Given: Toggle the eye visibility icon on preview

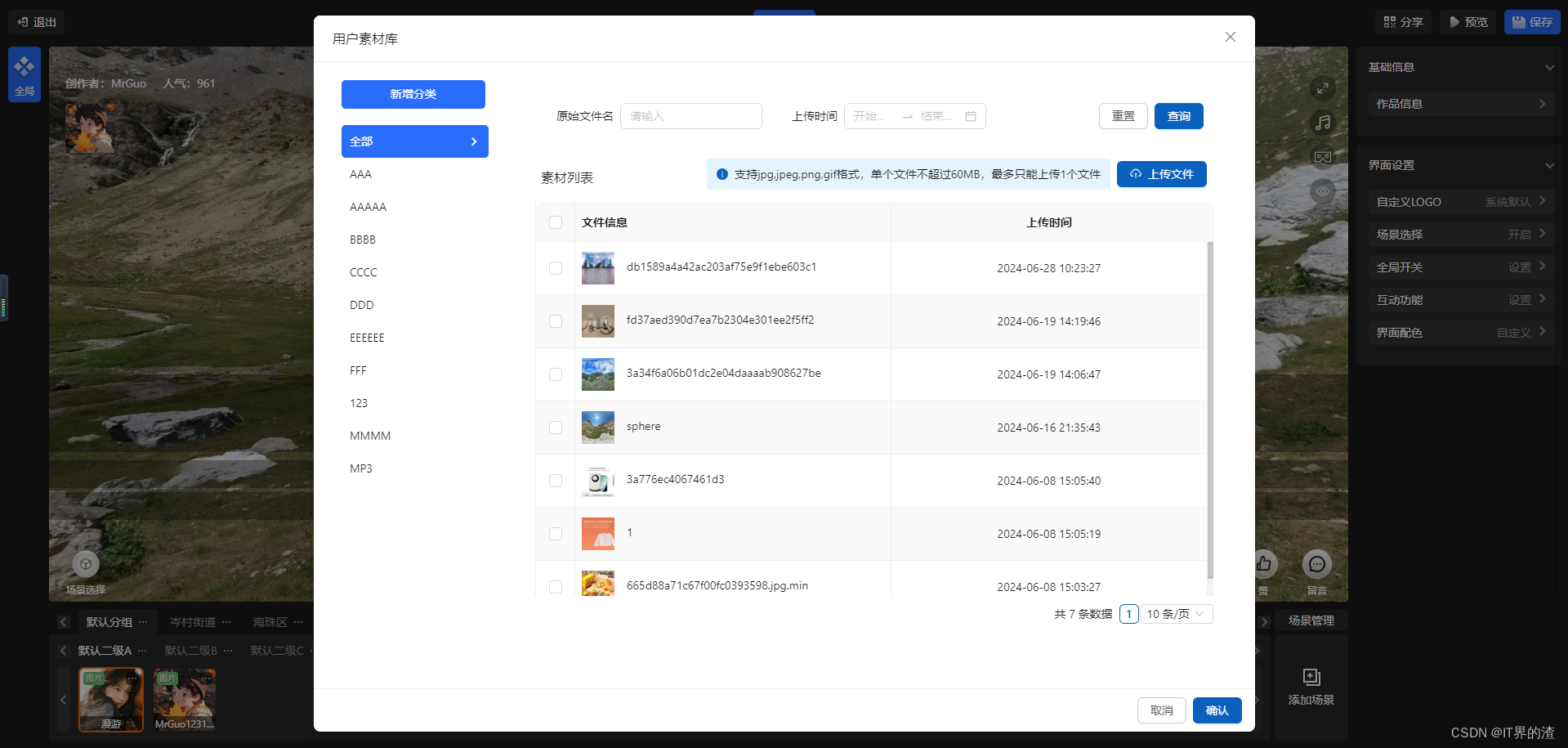Looking at the screenshot, I should [x=1322, y=191].
